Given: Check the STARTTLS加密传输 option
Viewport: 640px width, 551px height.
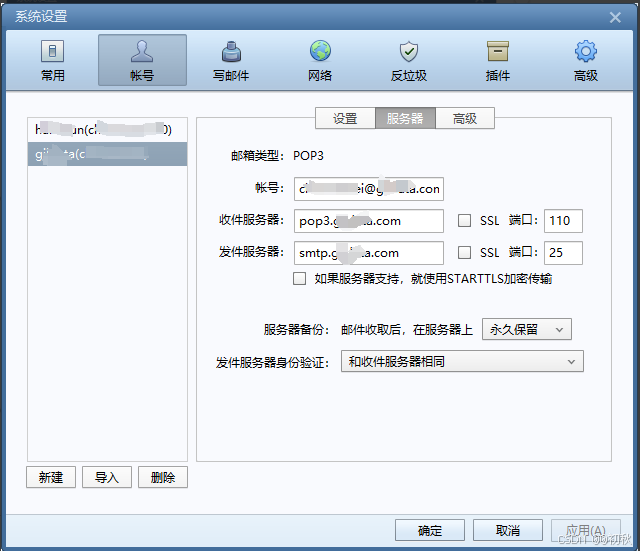Looking at the screenshot, I should click(299, 279).
